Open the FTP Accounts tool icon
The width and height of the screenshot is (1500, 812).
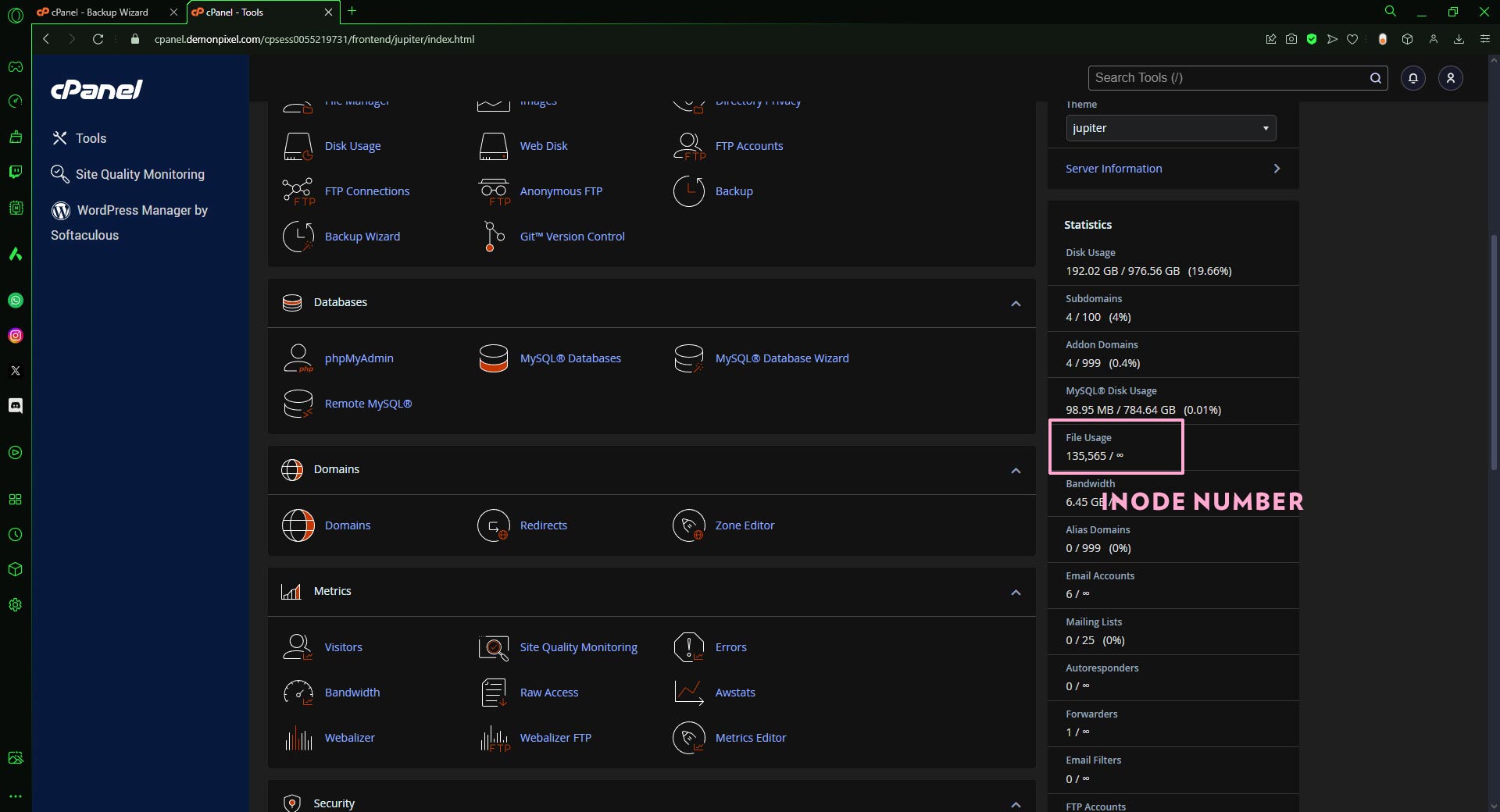[x=688, y=146]
